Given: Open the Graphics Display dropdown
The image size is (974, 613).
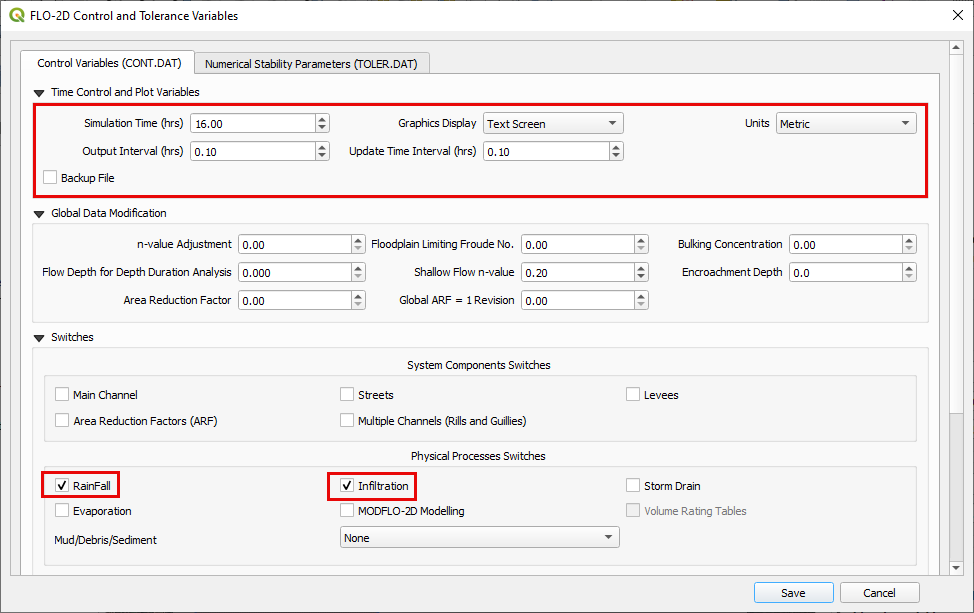Looking at the screenshot, I should (x=552, y=124).
